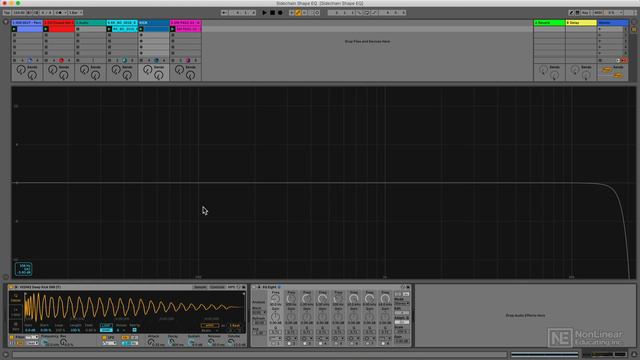
Task: Click the Decay envelope knob
Action: pos(171,342)
